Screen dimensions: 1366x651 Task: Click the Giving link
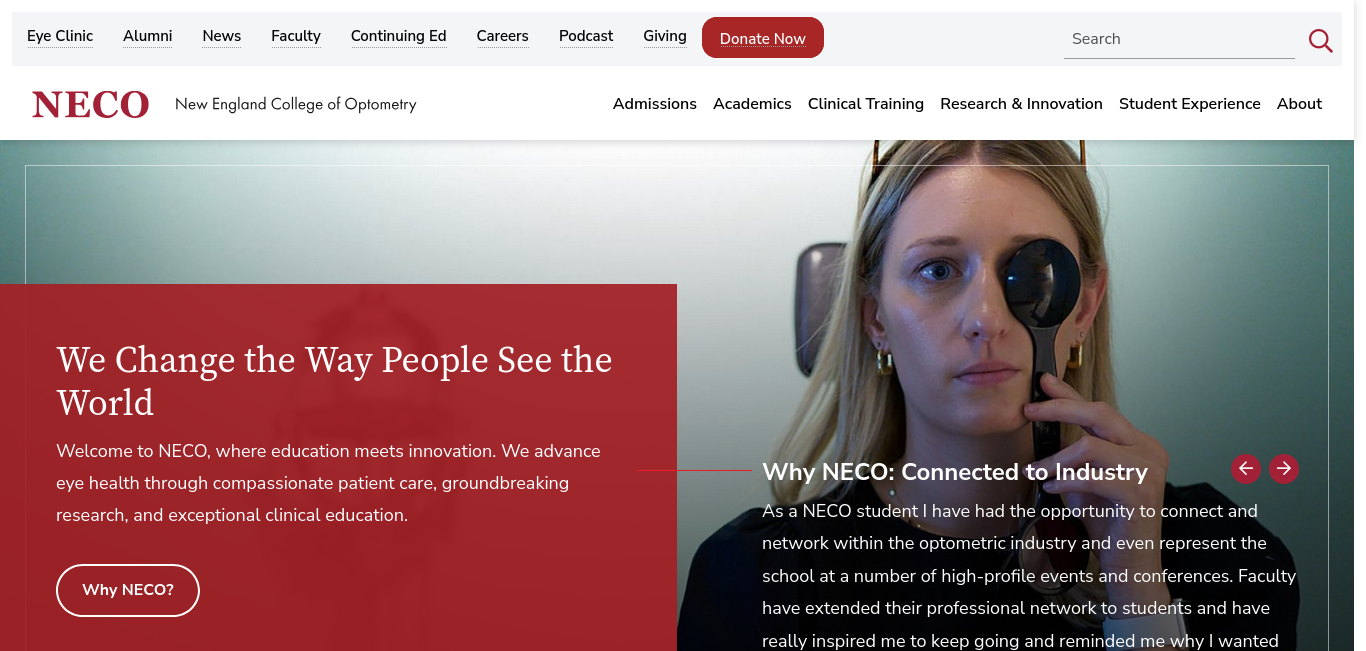(665, 36)
